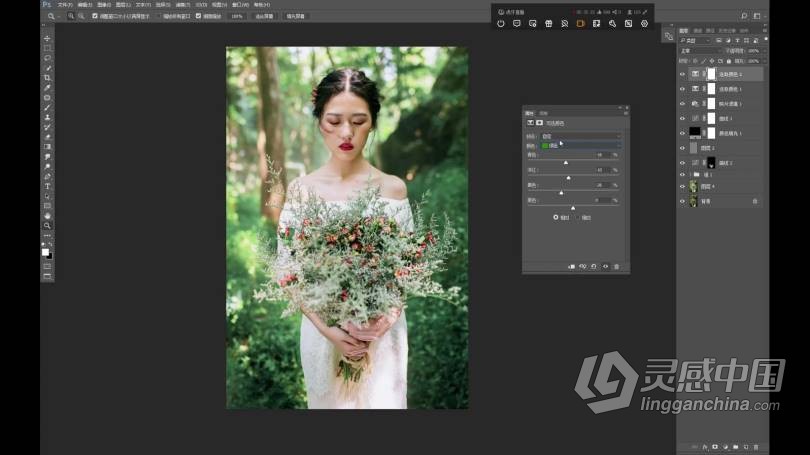Click Selective Color 2 layer mask thumbnail
This screenshot has width=810, height=455.
[712, 74]
